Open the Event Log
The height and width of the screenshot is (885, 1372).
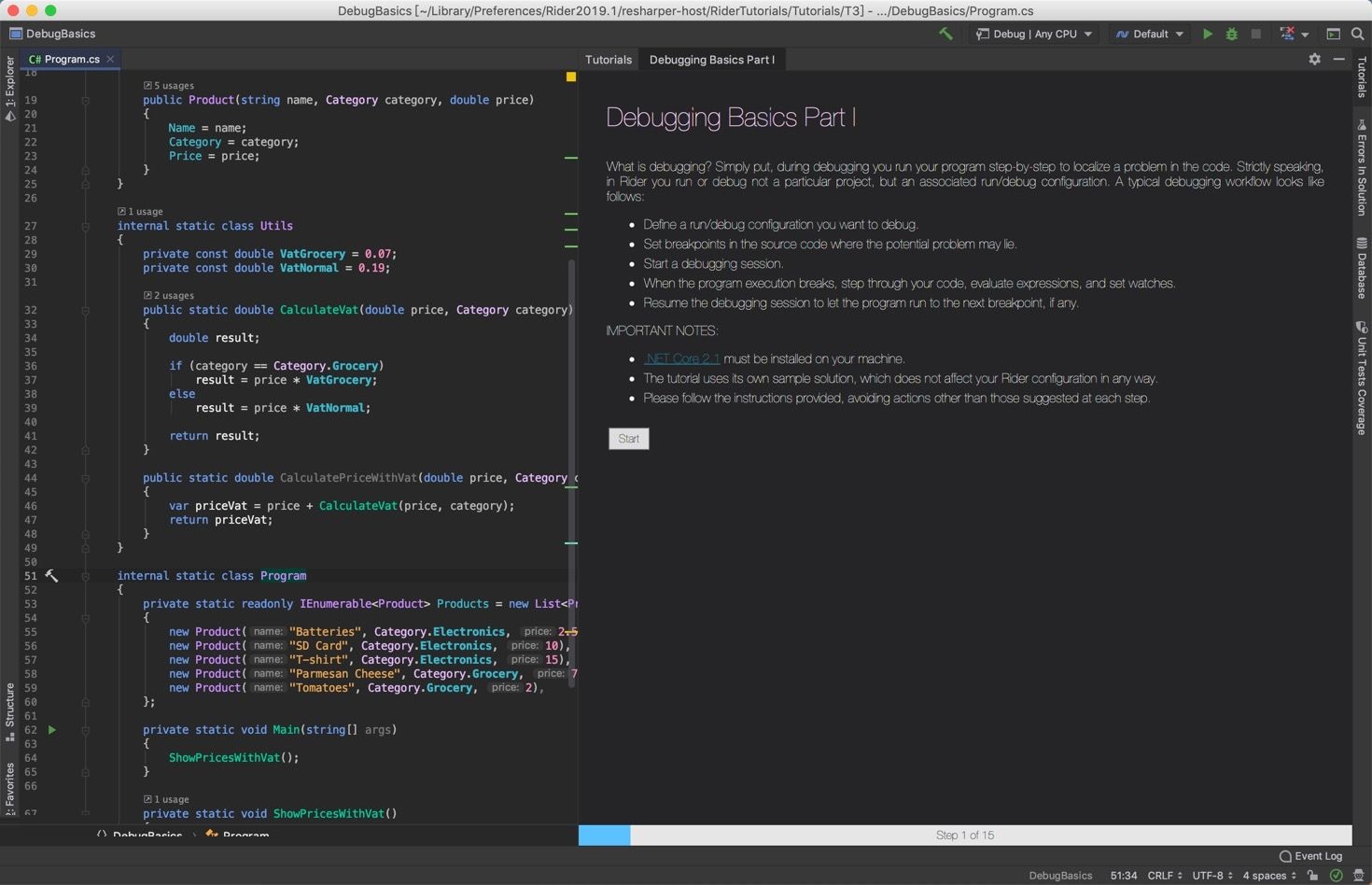(x=1311, y=856)
